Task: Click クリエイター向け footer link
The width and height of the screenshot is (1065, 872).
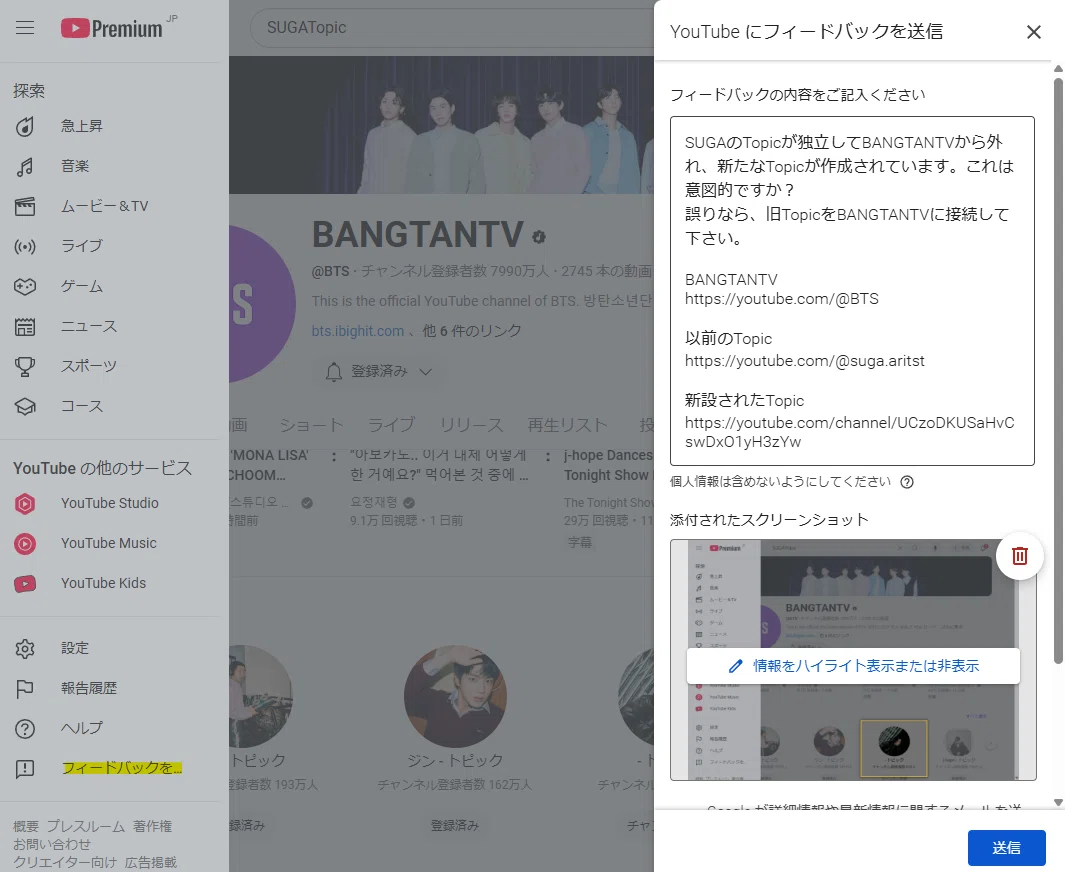Action: [65, 862]
